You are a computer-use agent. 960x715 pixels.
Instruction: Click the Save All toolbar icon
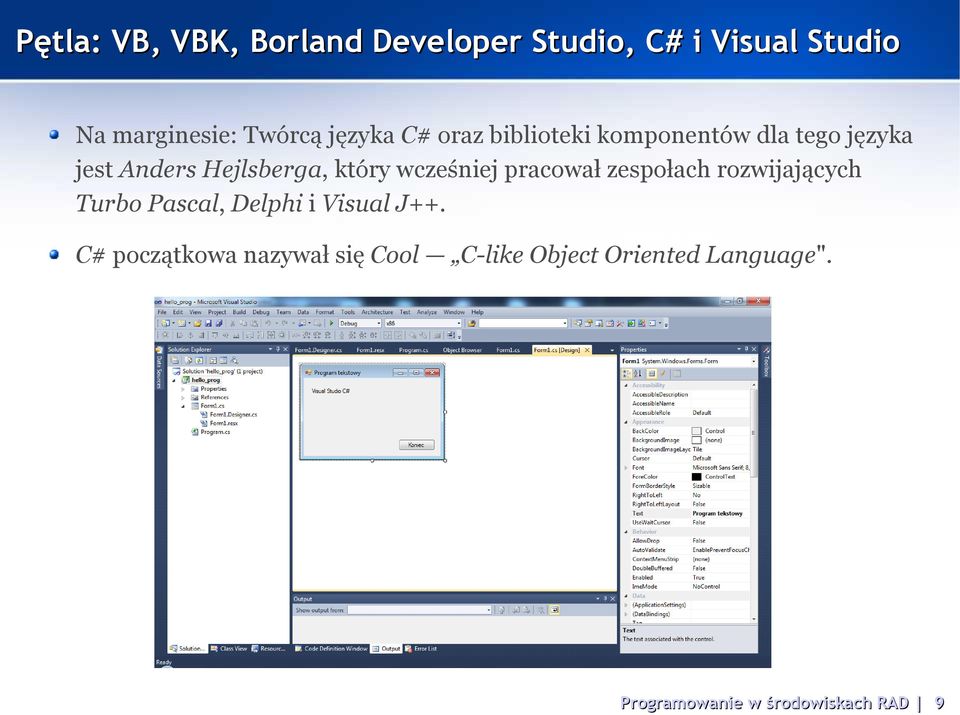219,323
